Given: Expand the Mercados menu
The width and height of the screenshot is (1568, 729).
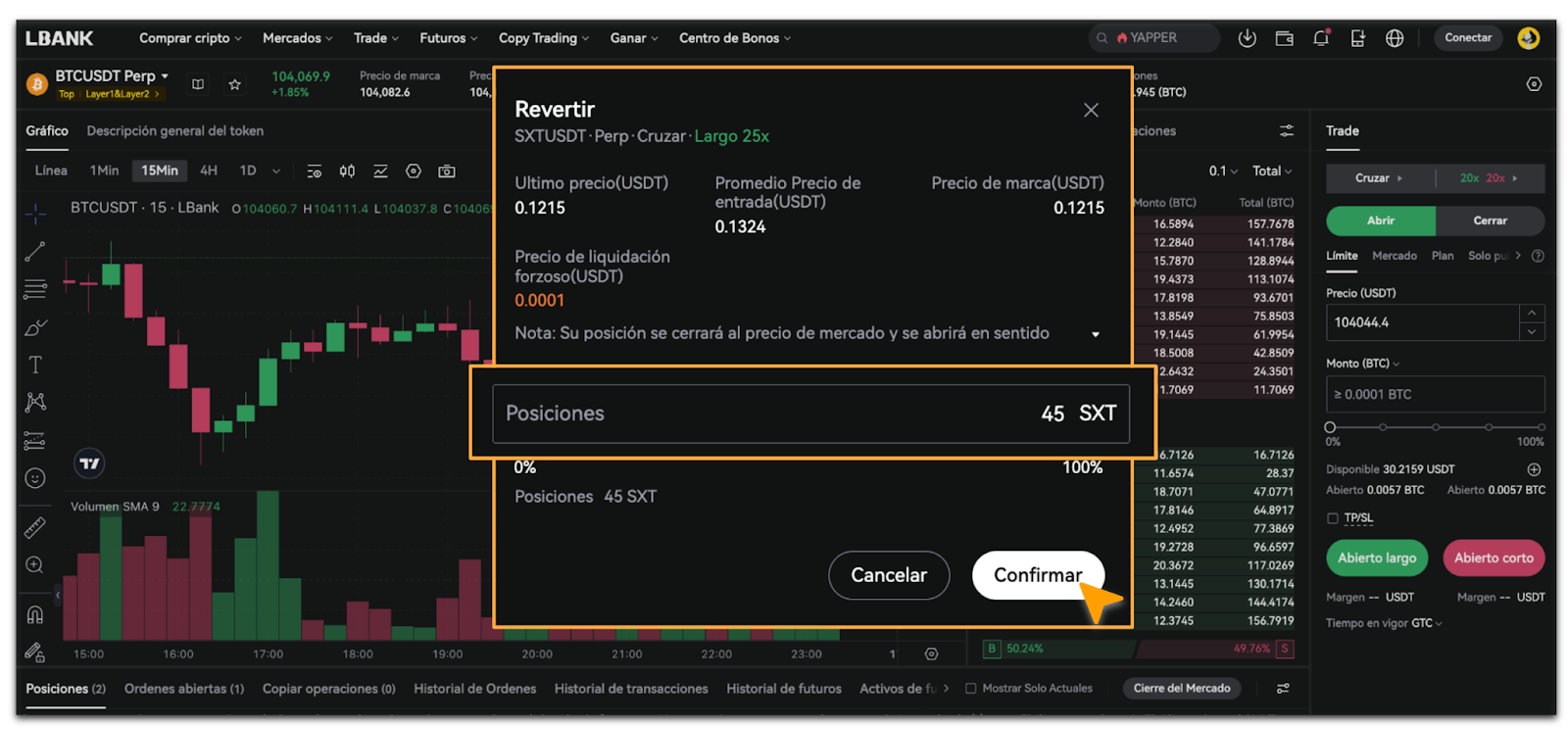Looking at the screenshot, I should pyautogui.click(x=298, y=38).
